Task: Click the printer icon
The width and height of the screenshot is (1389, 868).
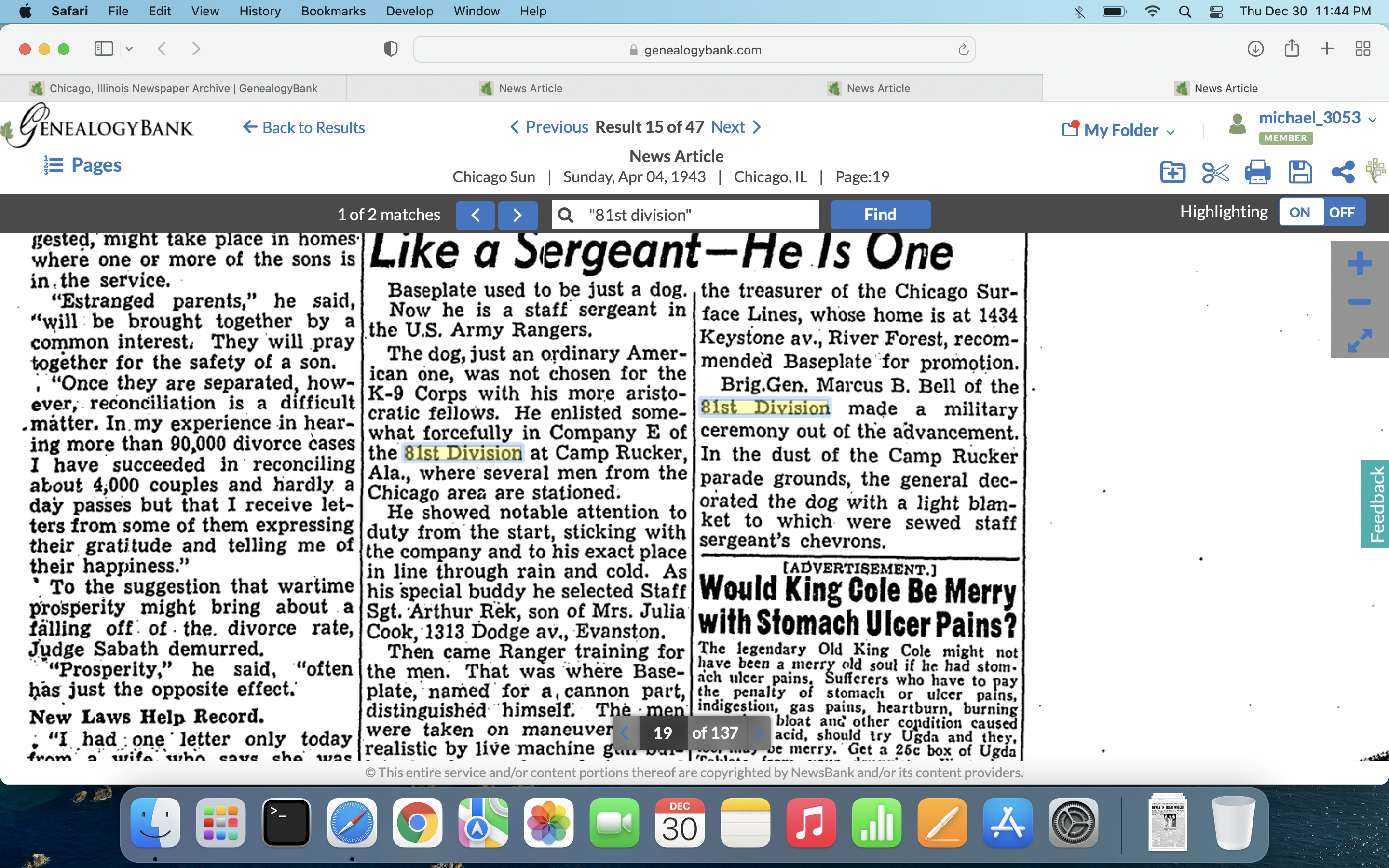Action: [1257, 172]
